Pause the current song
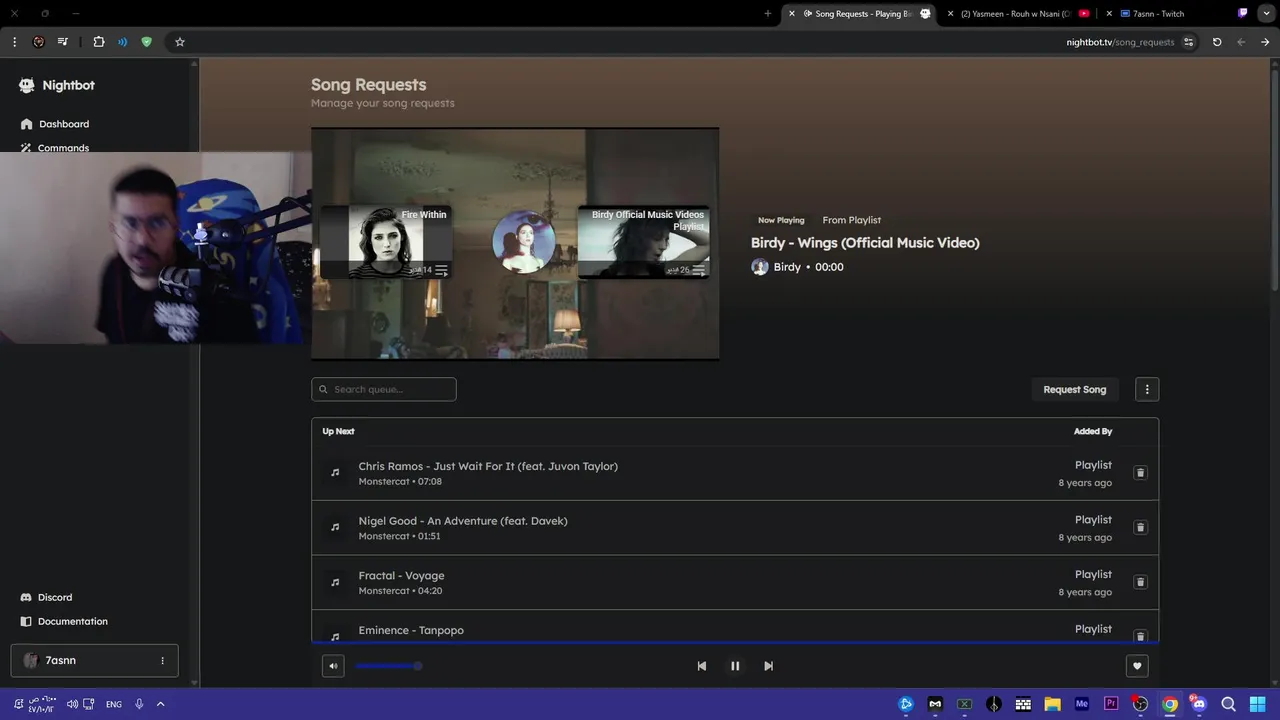This screenshot has width=1280, height=720. (x=735, y=666)
